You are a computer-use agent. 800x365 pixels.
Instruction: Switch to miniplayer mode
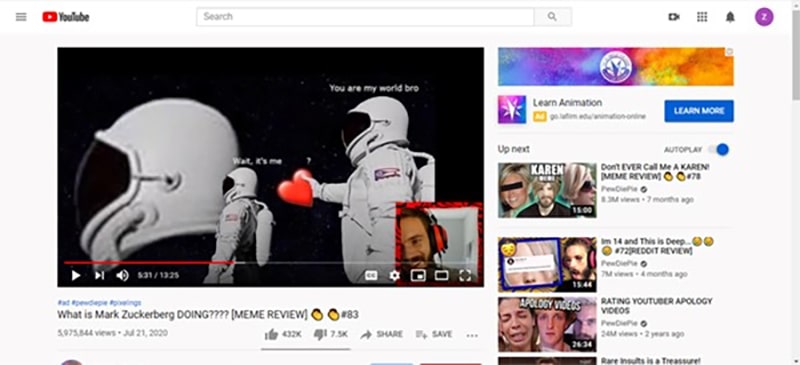pyautogui.click(x=418, y=276)
